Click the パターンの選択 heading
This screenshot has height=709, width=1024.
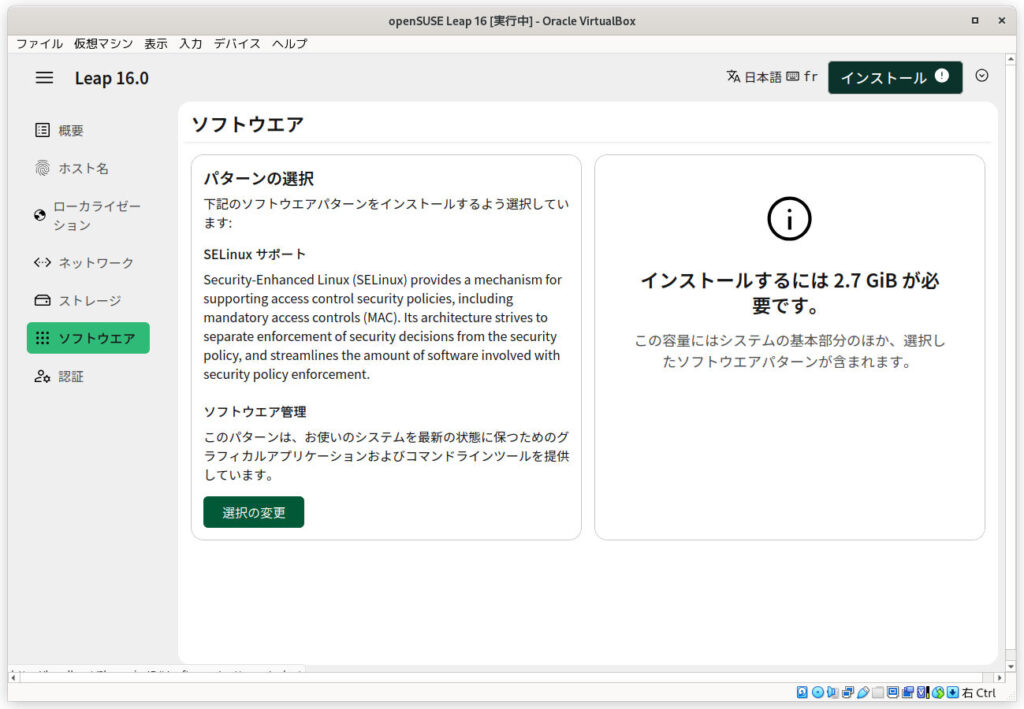tap(259, 178)
